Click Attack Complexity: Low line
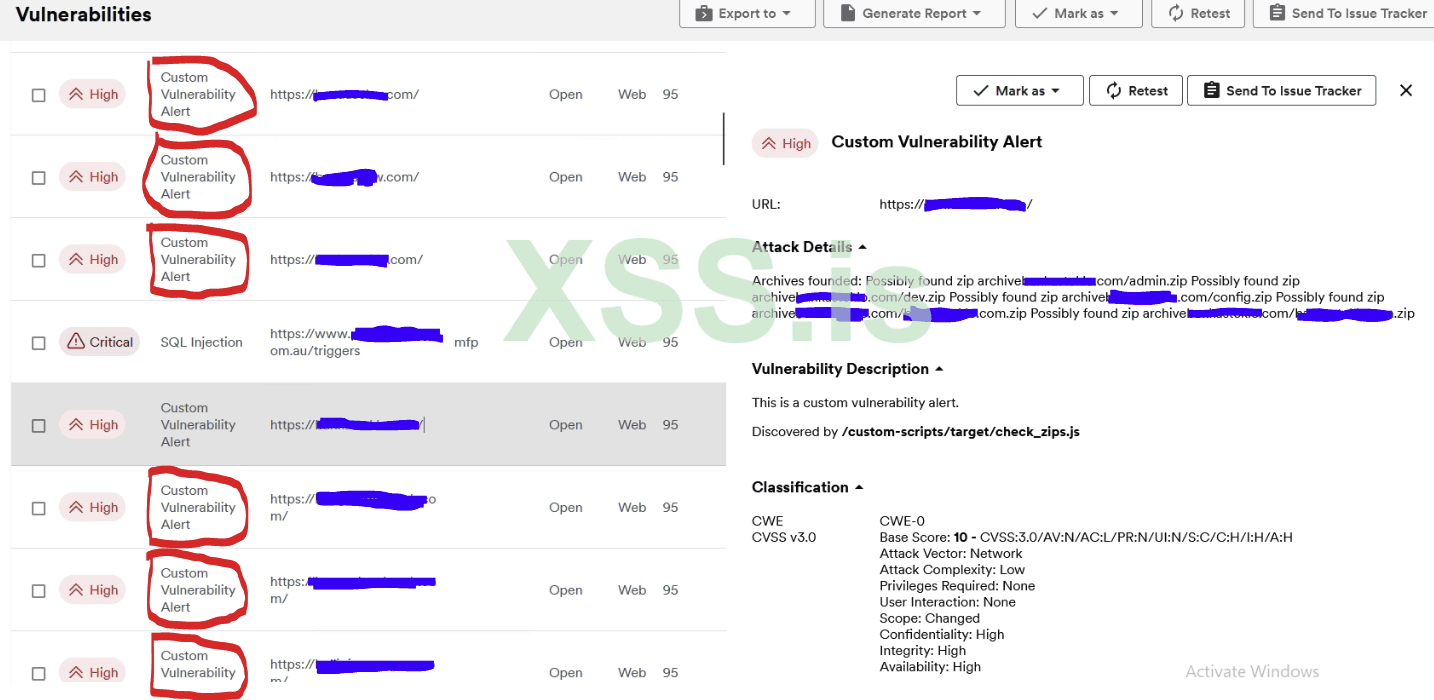Screen dimensions: 1434x700 pyautogui.click(x=952, y=570)
